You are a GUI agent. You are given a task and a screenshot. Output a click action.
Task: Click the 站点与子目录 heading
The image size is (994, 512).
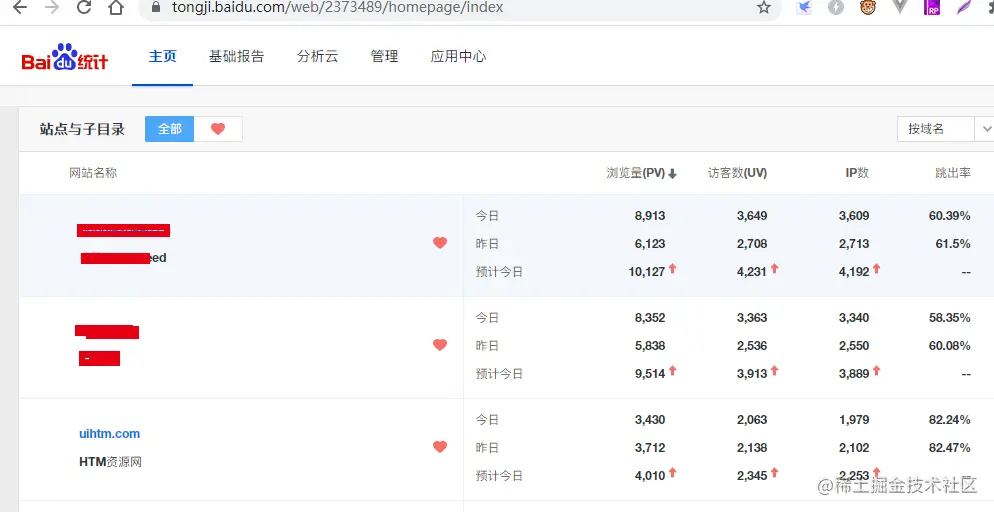82,129
